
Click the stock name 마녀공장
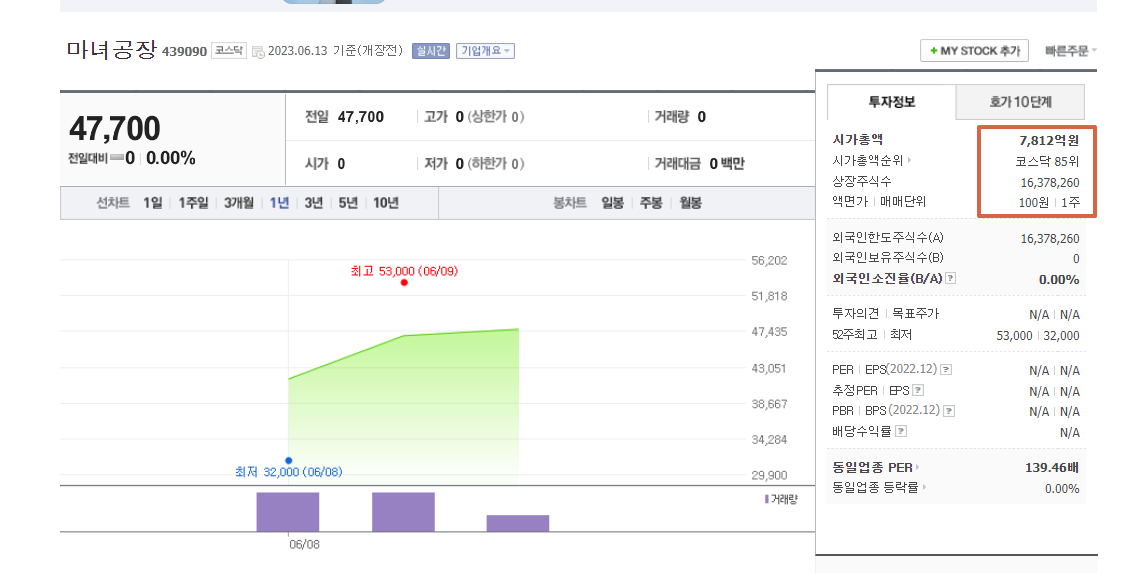point(112,49)
